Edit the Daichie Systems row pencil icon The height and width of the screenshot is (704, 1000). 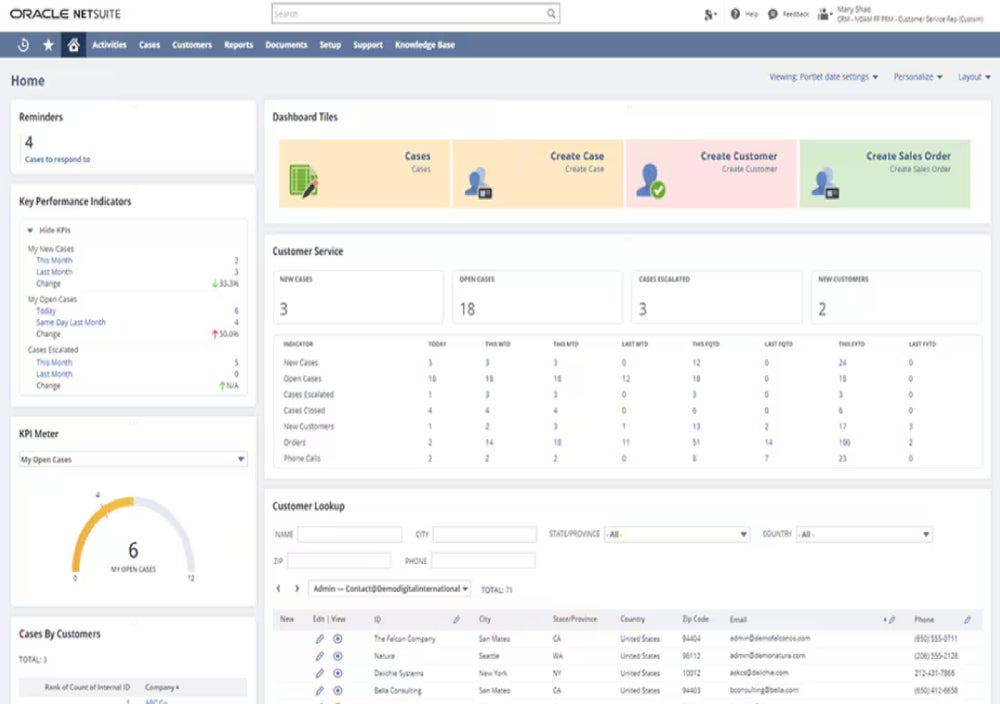[320, 673]
